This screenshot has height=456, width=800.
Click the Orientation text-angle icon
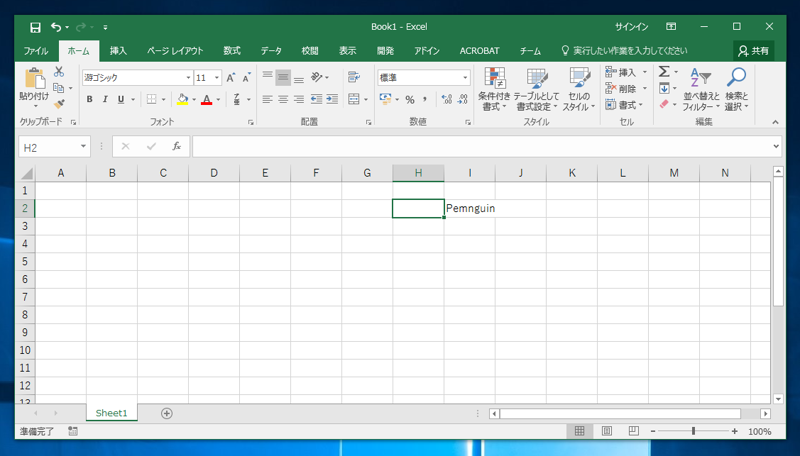[x=317, y=77]
